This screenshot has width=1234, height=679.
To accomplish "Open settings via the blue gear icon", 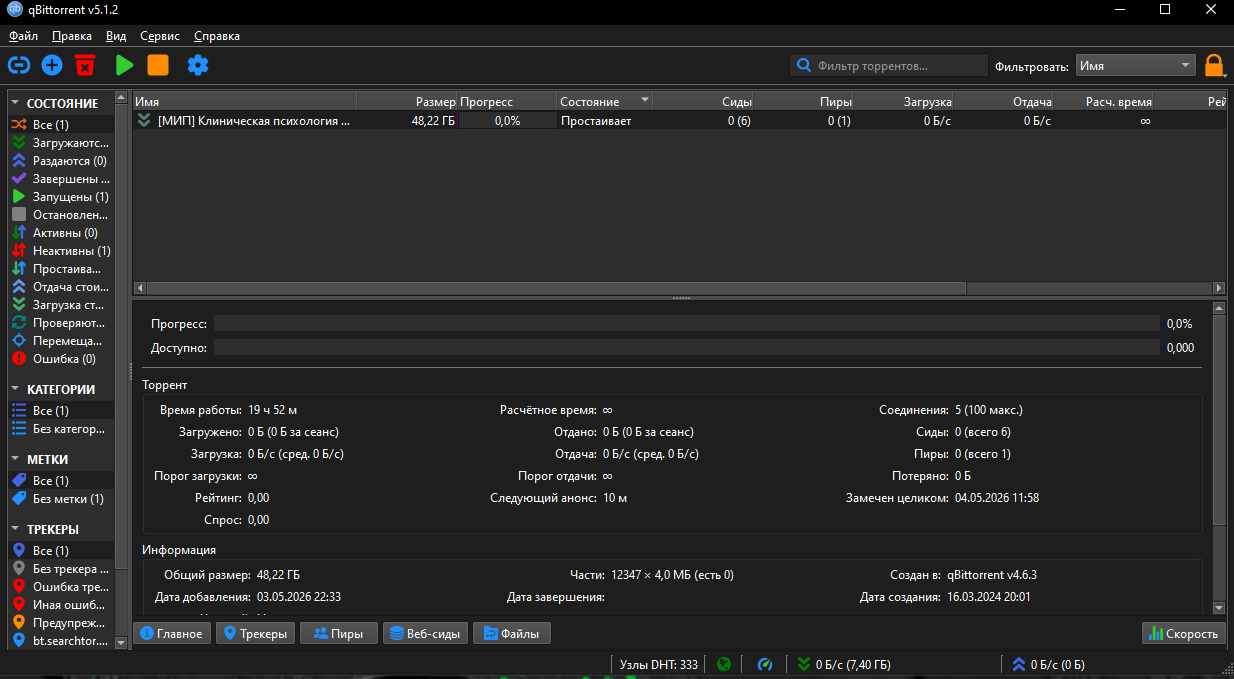I will click(198, 65).
